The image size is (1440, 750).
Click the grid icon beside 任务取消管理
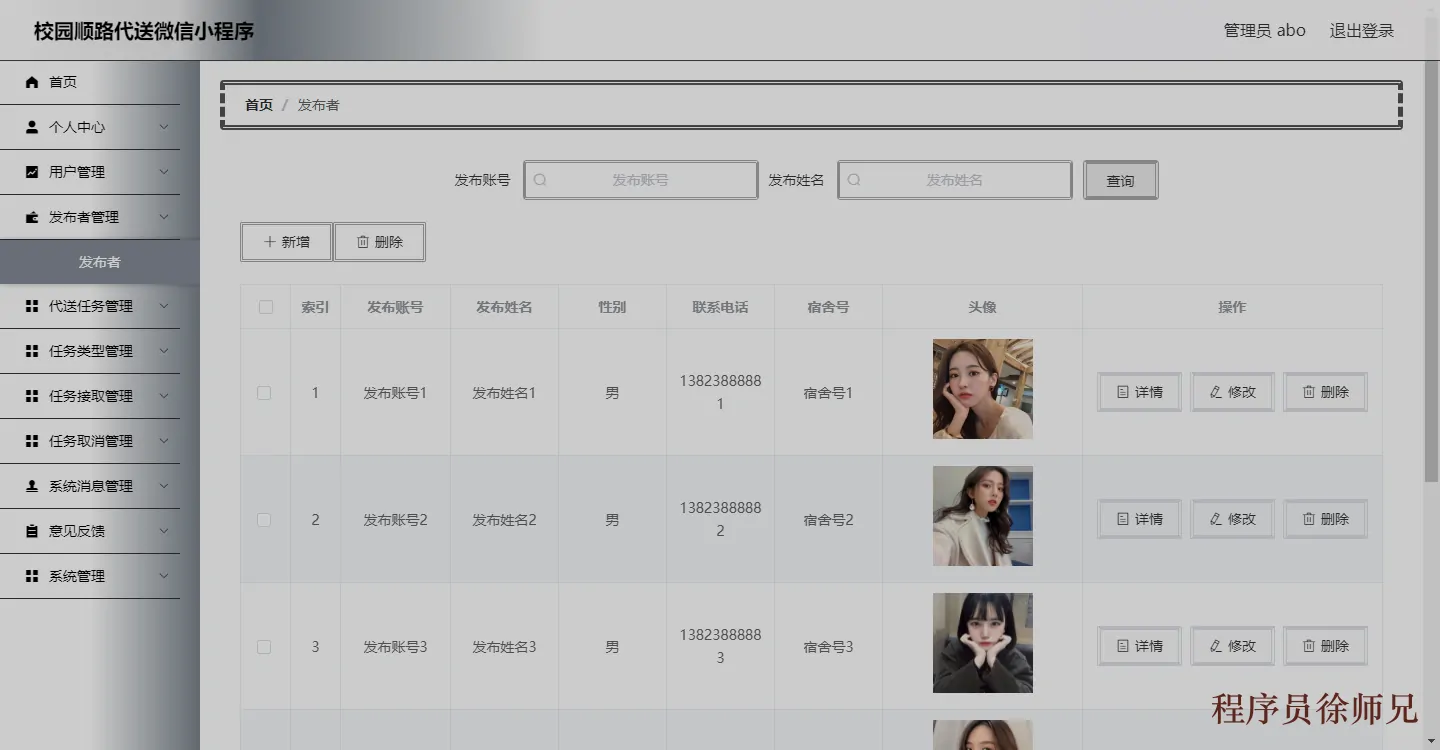tap(32, 441)
